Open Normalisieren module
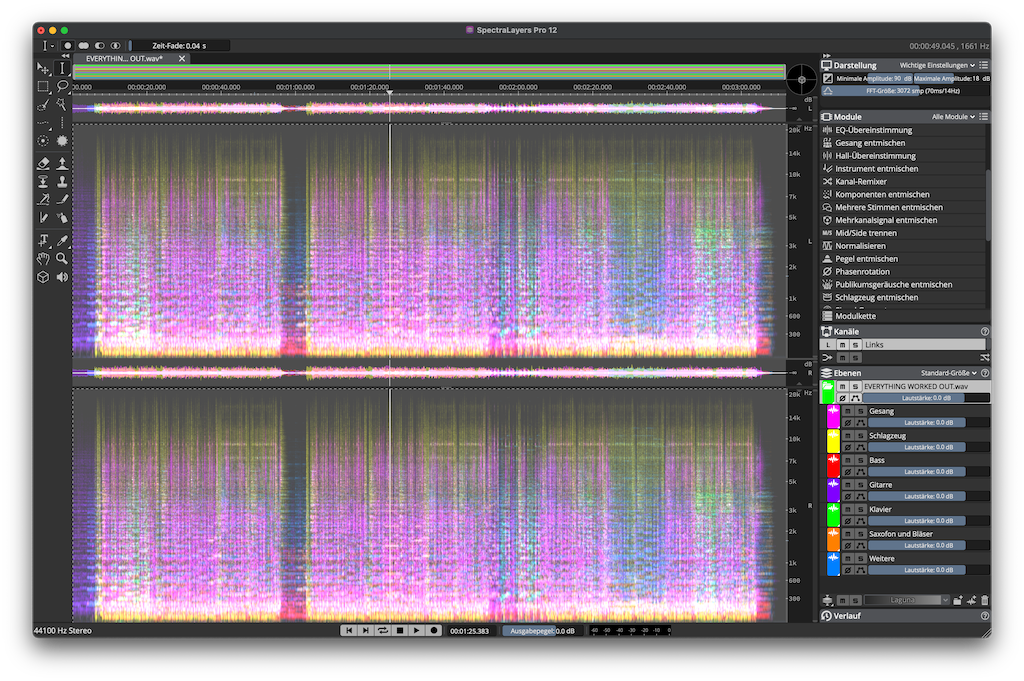Viewport: 1024px width, 681px height. tap(904, 246)
